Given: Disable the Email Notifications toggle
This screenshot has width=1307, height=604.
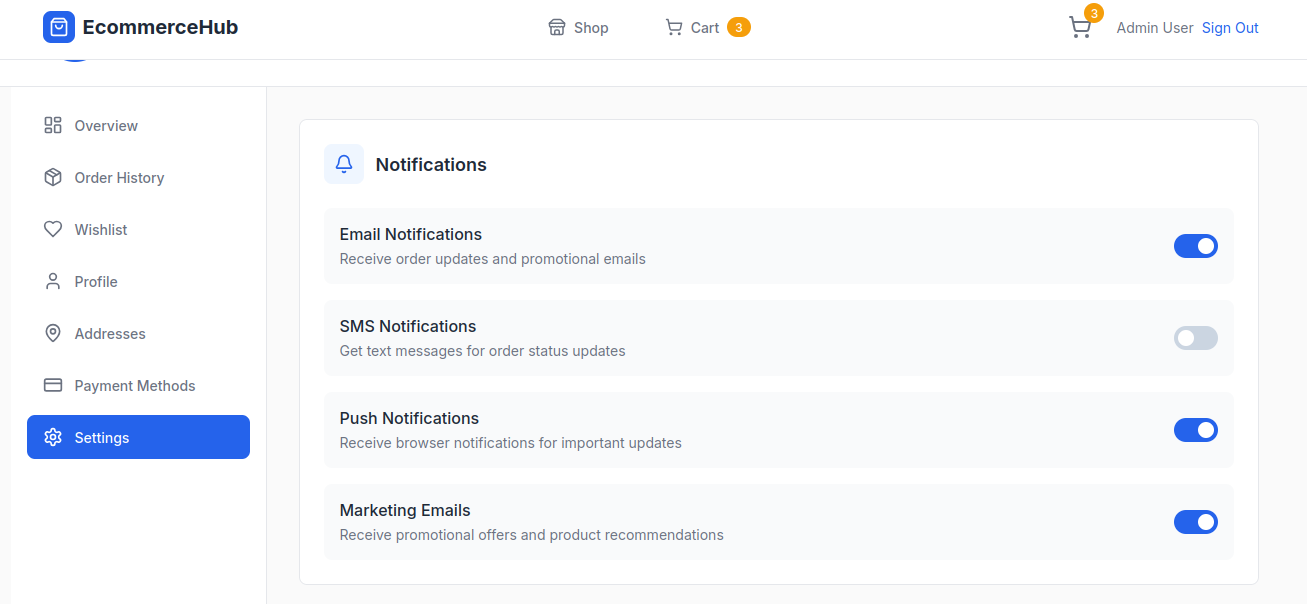Looking at the screenshot, I should (x=1195, y=246).
